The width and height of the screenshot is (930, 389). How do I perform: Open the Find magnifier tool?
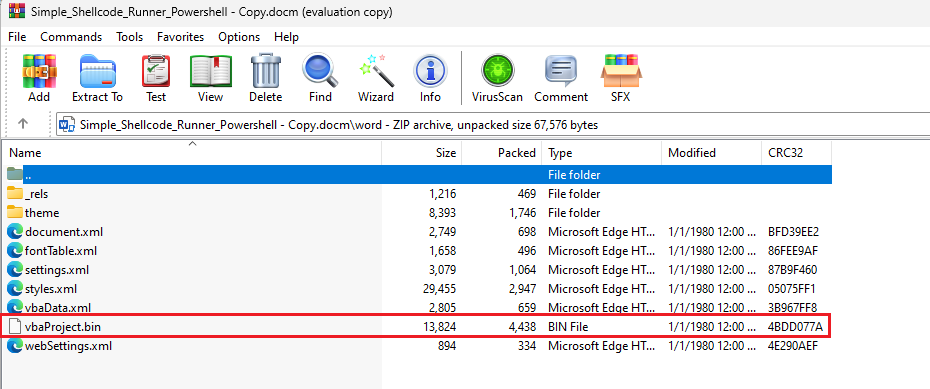pos(320,71)
